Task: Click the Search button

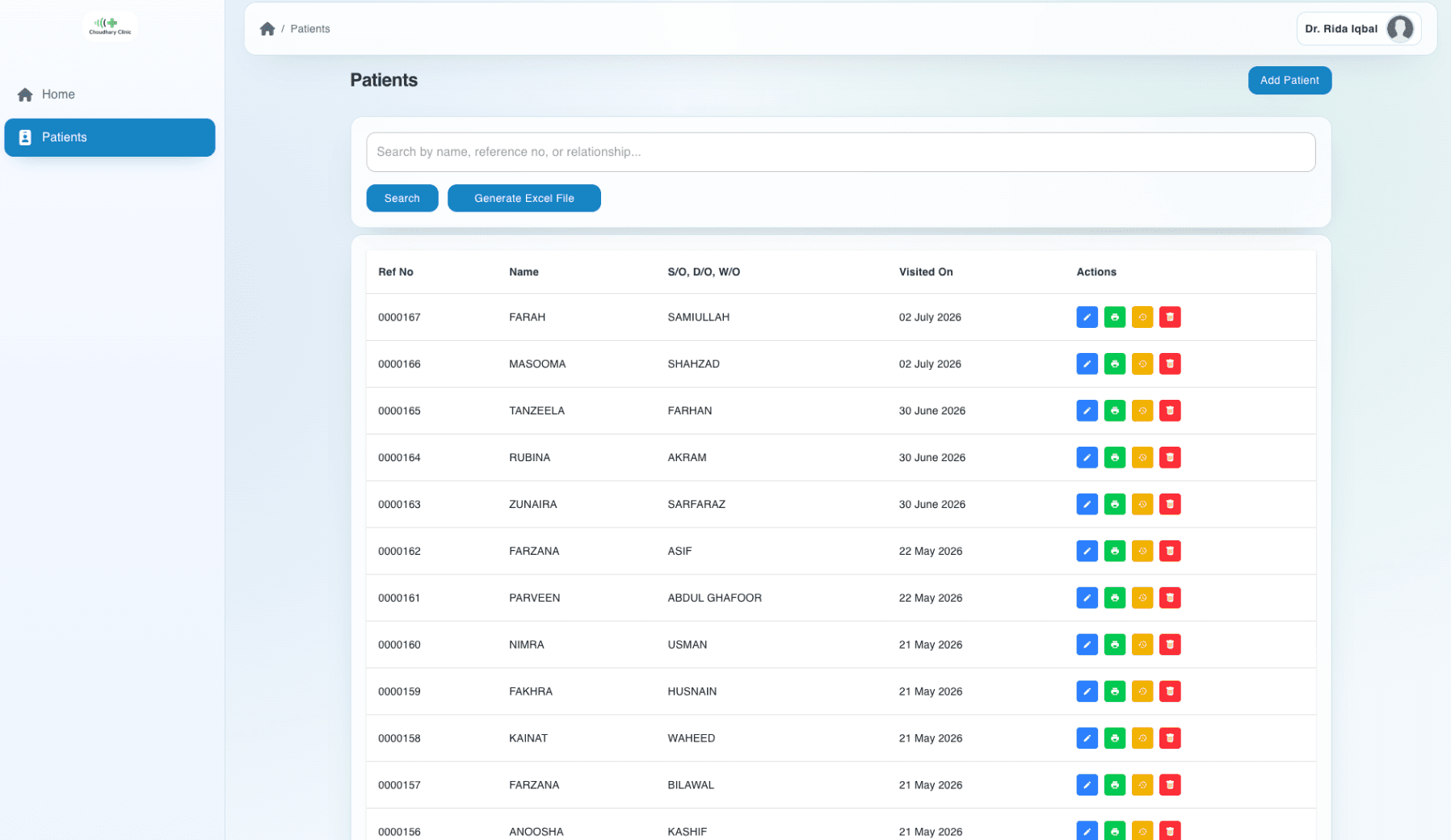Action: pyautogui.click(x=402, y=199)
